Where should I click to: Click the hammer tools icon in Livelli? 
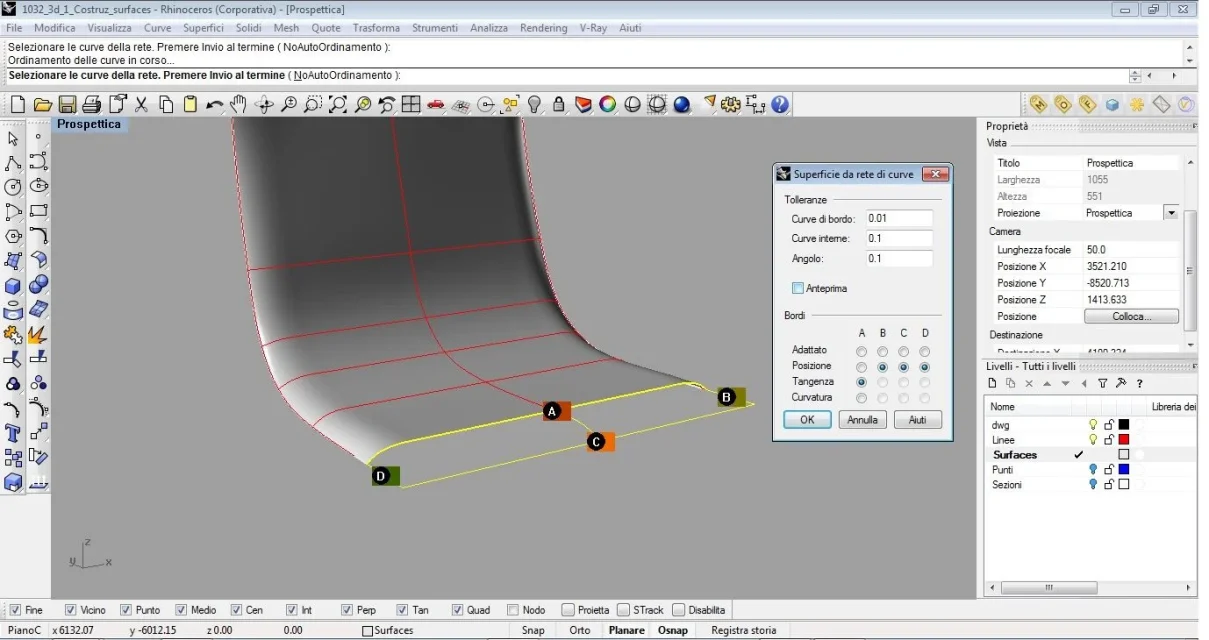pyautogui.click(x=1121, y=383)
